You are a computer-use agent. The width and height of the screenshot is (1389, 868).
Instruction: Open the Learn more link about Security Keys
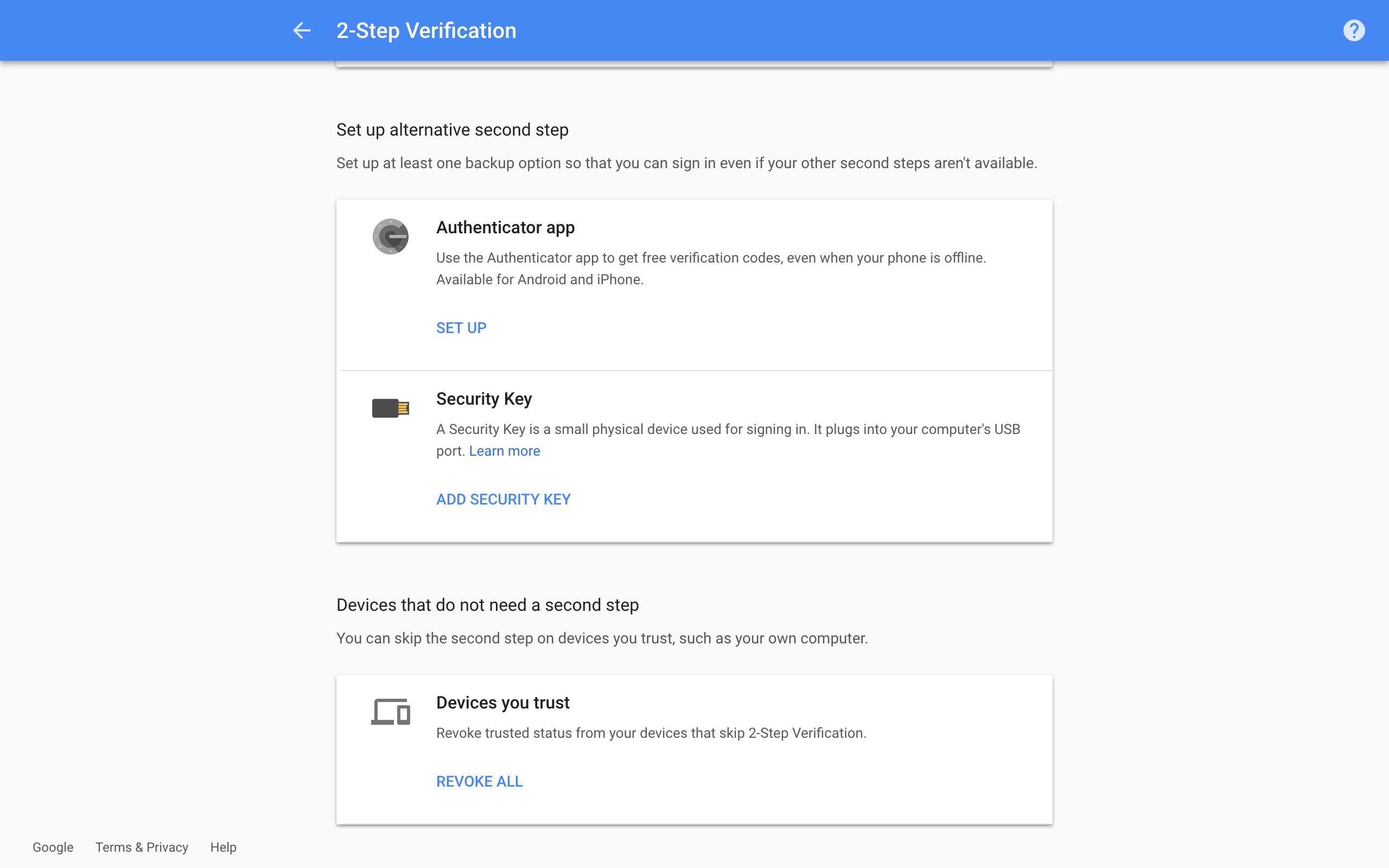[x=504, y=451]
